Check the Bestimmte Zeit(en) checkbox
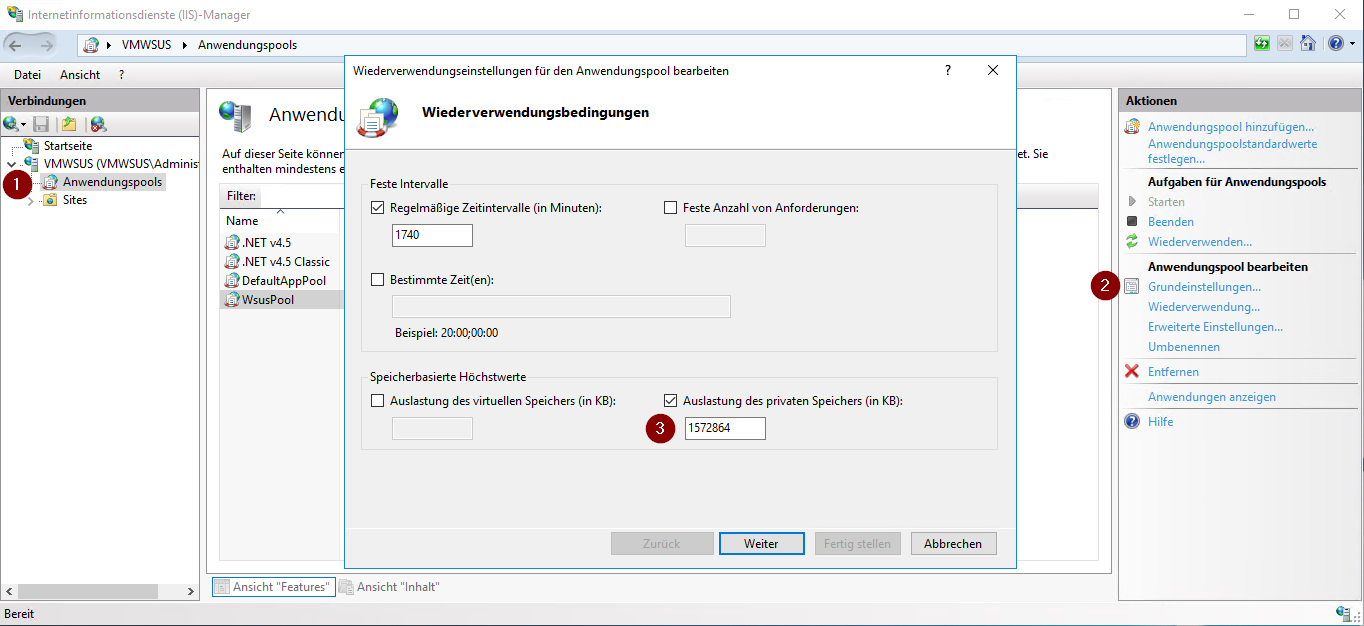This screenshot has height=626, width=1364. point(377,280)
